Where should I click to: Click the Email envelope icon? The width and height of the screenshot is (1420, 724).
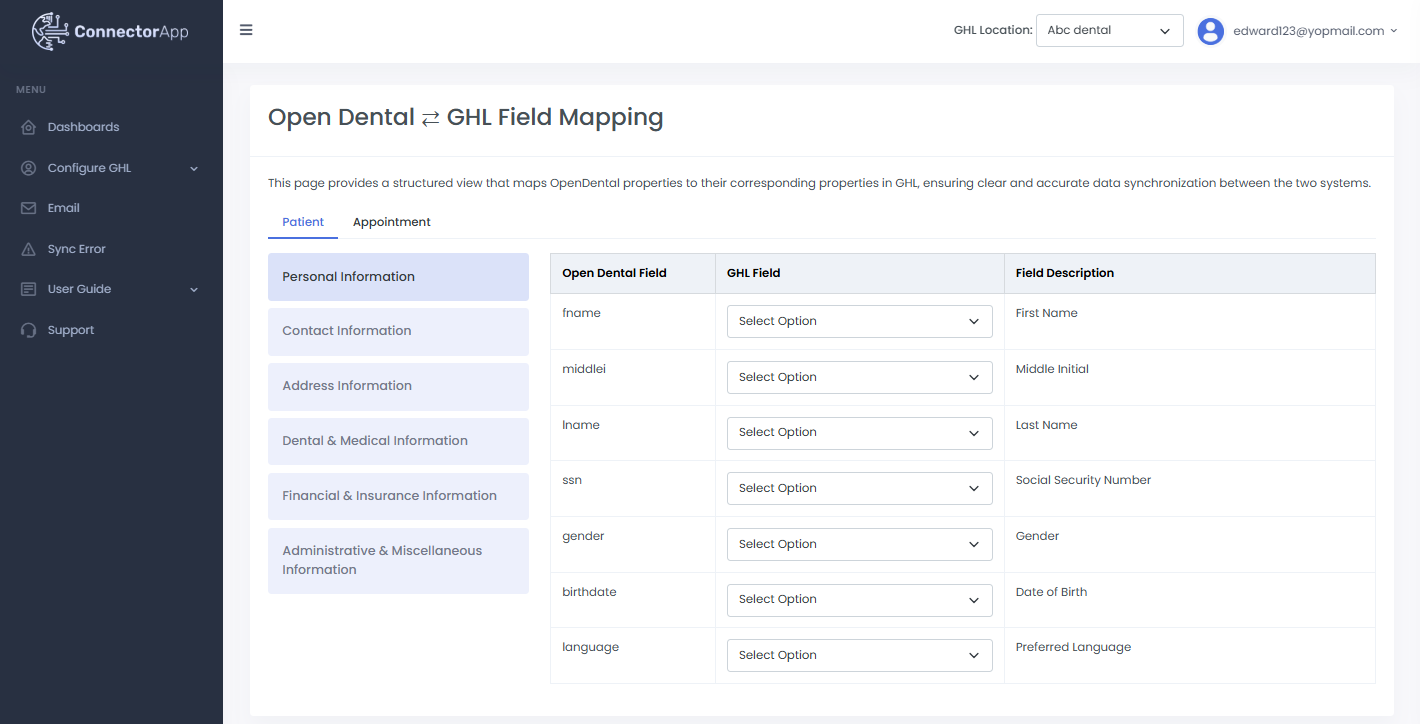pos(28,208)
